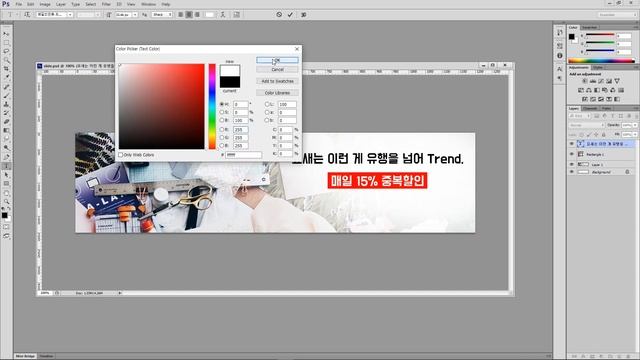Open the Image menu
The image size is (640, 360).
pos(45,4)
